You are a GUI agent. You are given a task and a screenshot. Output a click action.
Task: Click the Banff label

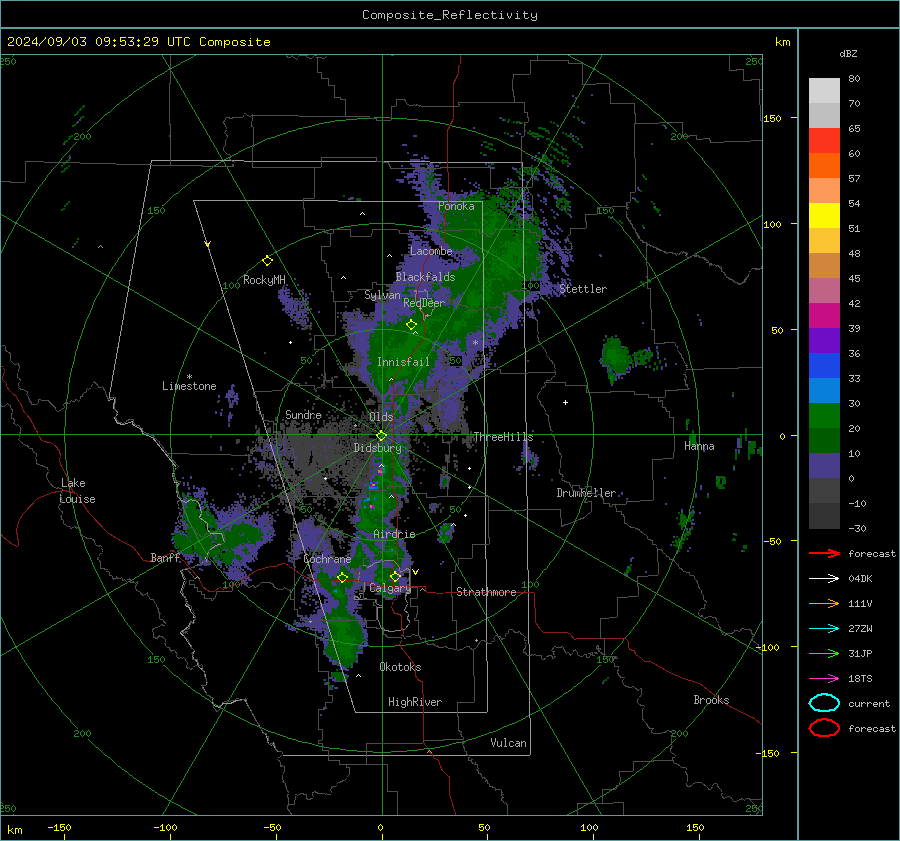coord(165,557)
